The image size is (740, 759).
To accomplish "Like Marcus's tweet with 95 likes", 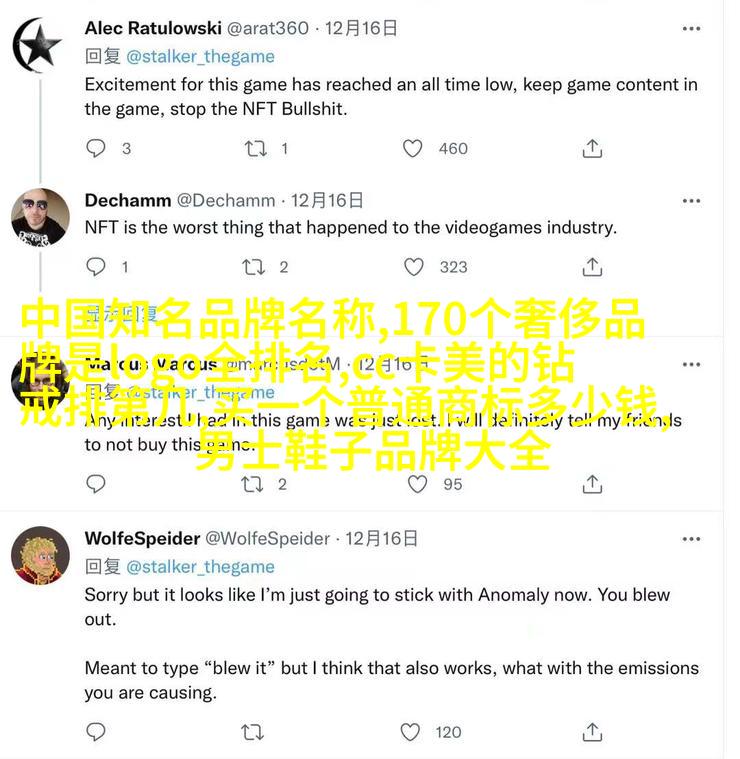I will [x=417, y=484].
